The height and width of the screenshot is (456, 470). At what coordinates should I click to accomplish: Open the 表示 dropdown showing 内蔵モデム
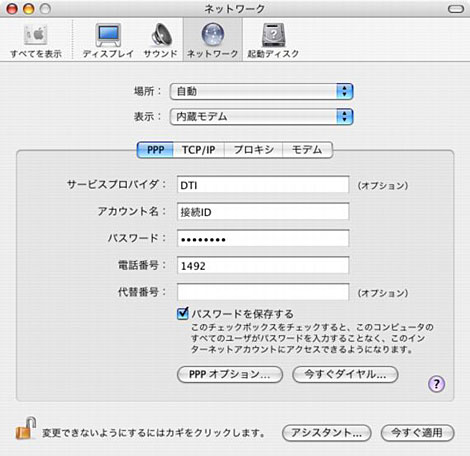pos(261,117)
